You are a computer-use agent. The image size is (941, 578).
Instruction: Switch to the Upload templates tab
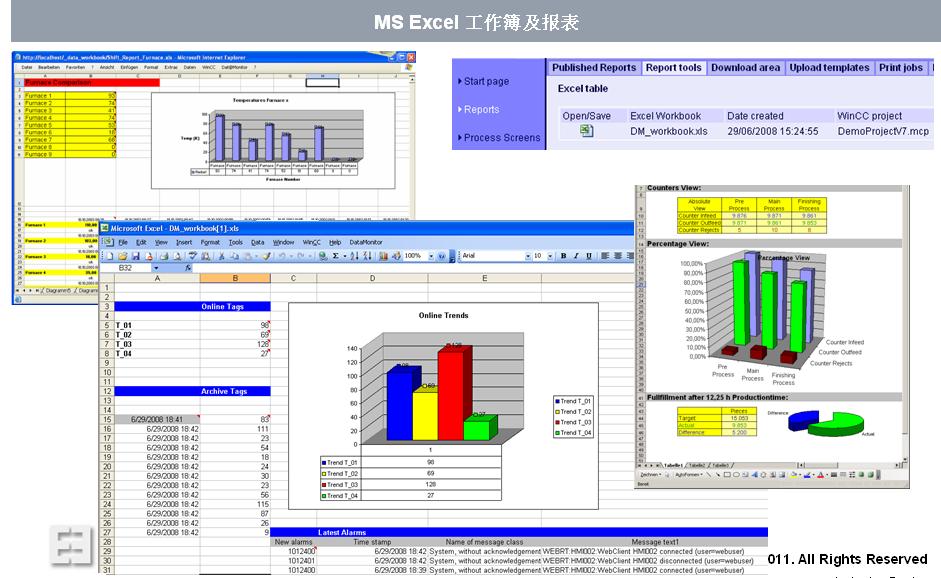(829, 68)
